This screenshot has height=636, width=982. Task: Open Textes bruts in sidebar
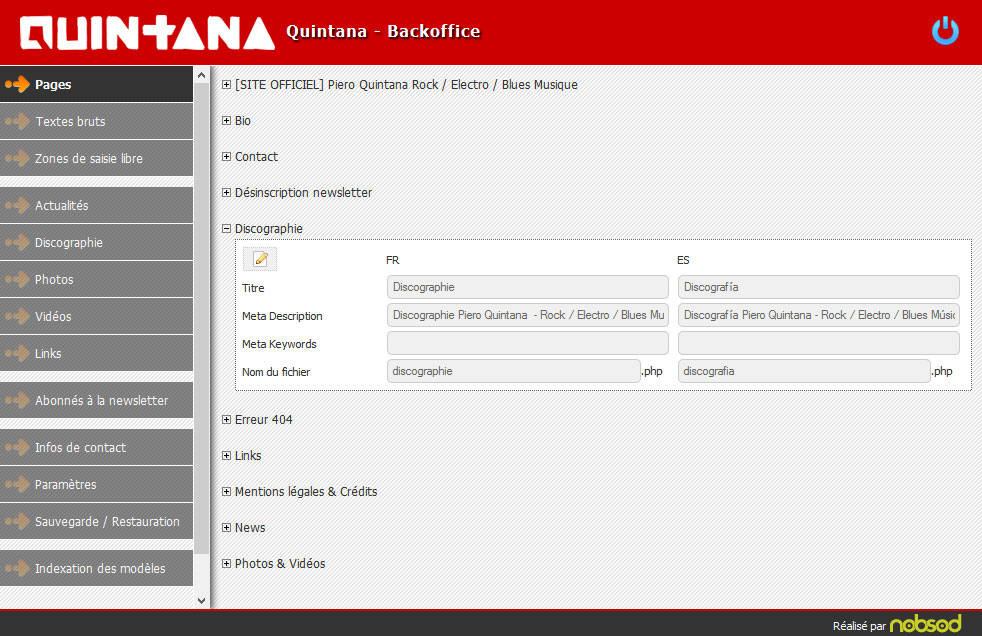(x=96, y=121)
